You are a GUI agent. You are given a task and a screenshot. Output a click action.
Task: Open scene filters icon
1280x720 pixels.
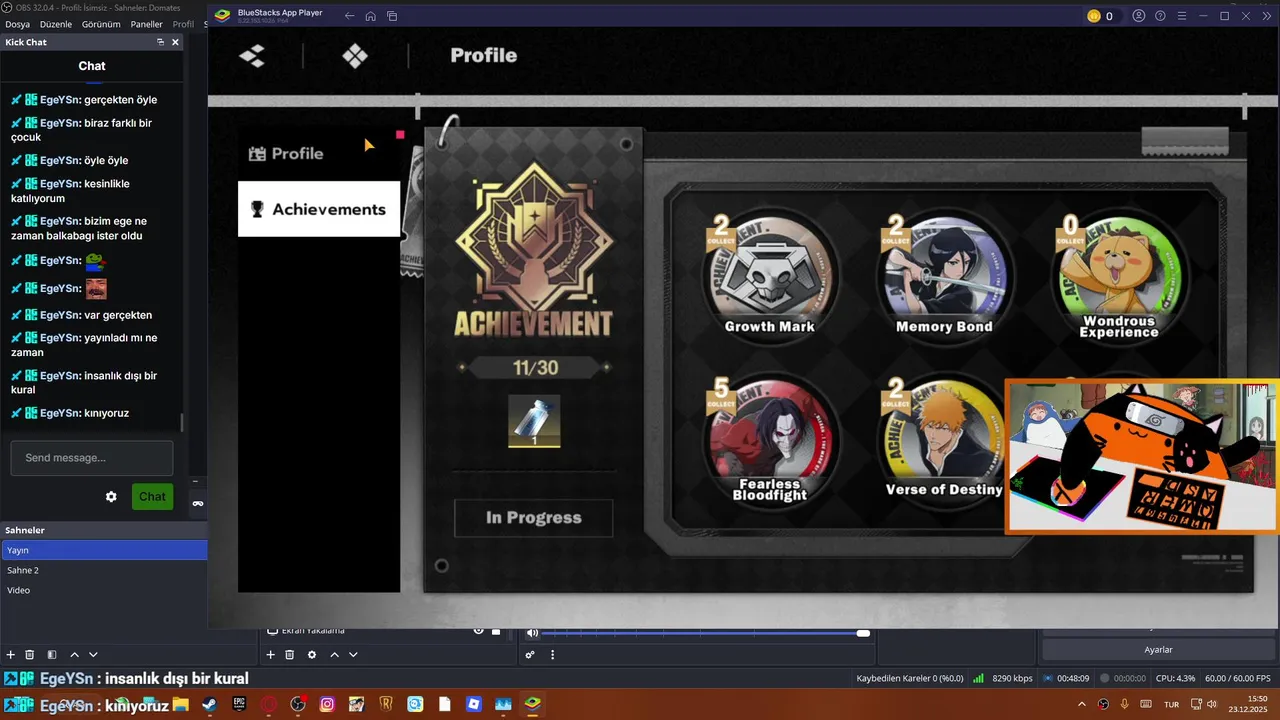[52, 655]
